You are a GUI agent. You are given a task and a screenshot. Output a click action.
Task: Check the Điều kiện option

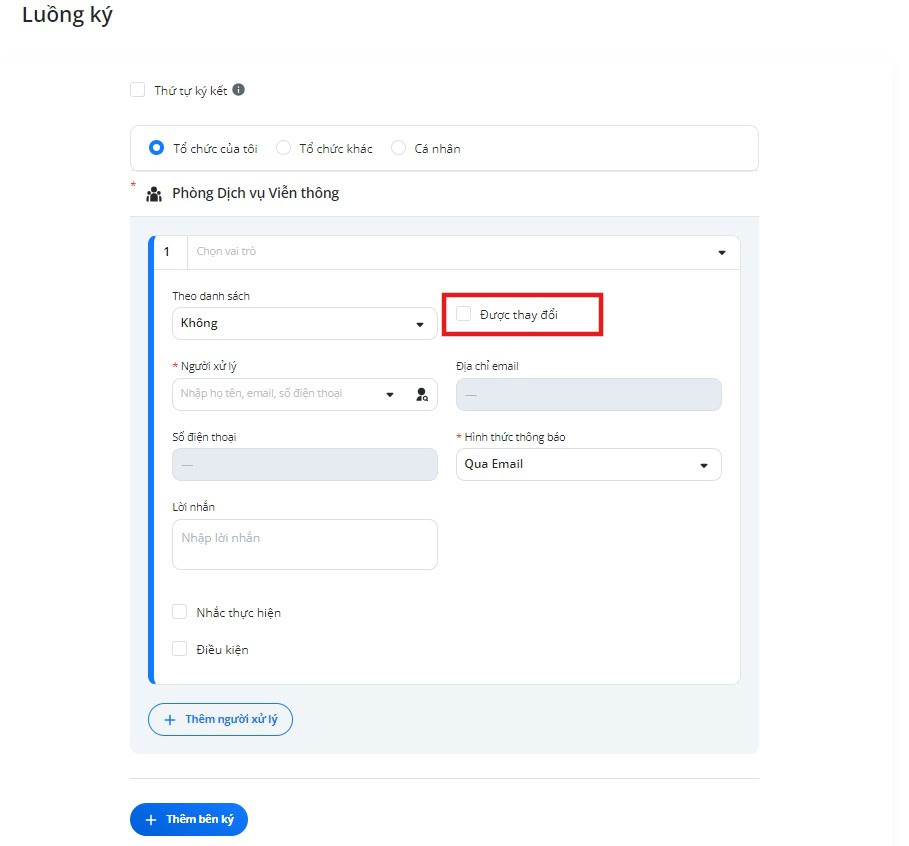click(x=180, y=649)
